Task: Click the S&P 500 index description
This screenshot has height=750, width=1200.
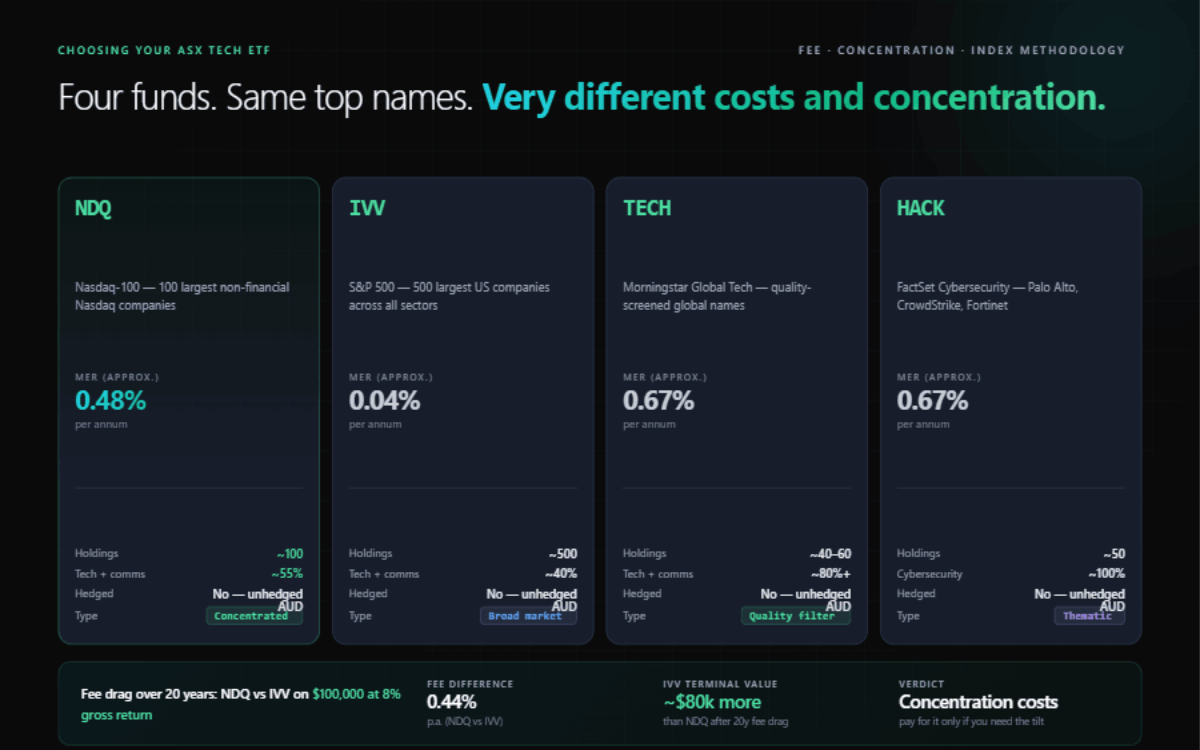Action: click(x=449, y=296)
